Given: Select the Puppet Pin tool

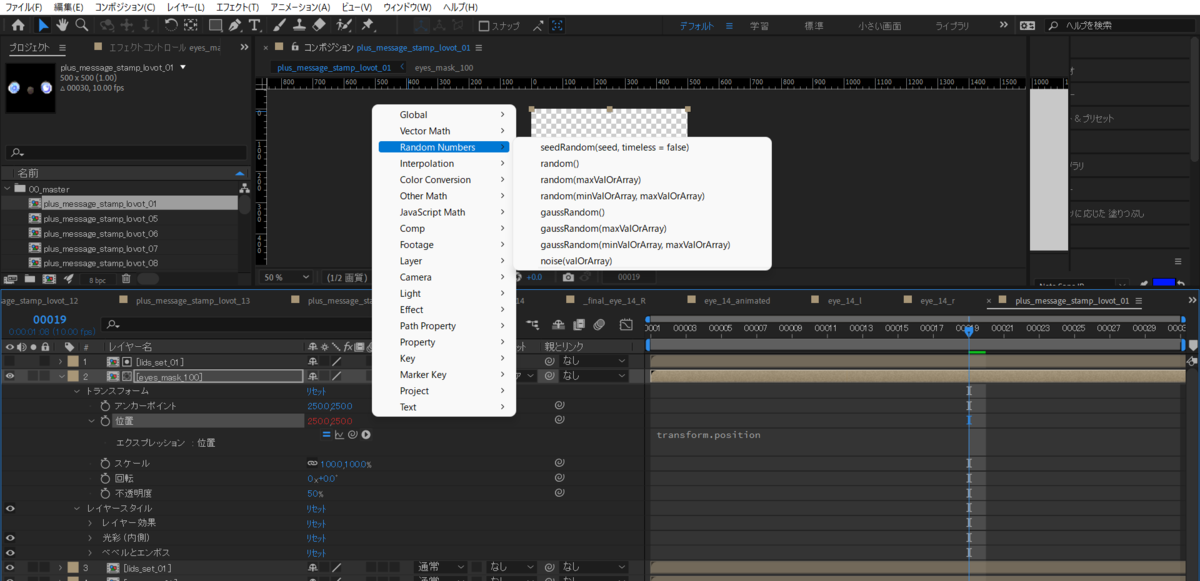Looking at the screenshot, I should (x=368, y=25).
